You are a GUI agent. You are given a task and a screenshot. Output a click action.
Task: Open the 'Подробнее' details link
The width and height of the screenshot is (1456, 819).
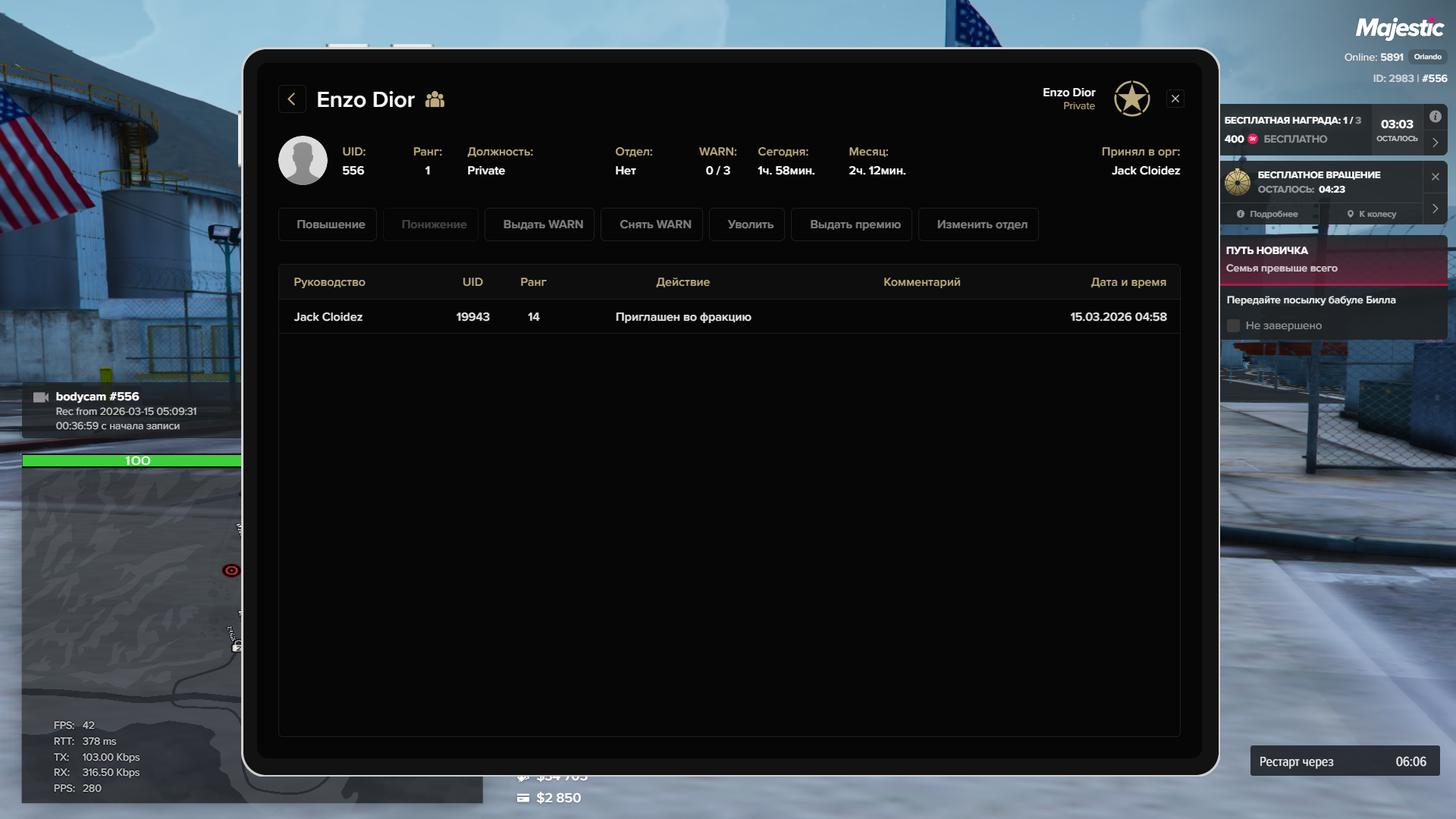(x=1267, y=214)
